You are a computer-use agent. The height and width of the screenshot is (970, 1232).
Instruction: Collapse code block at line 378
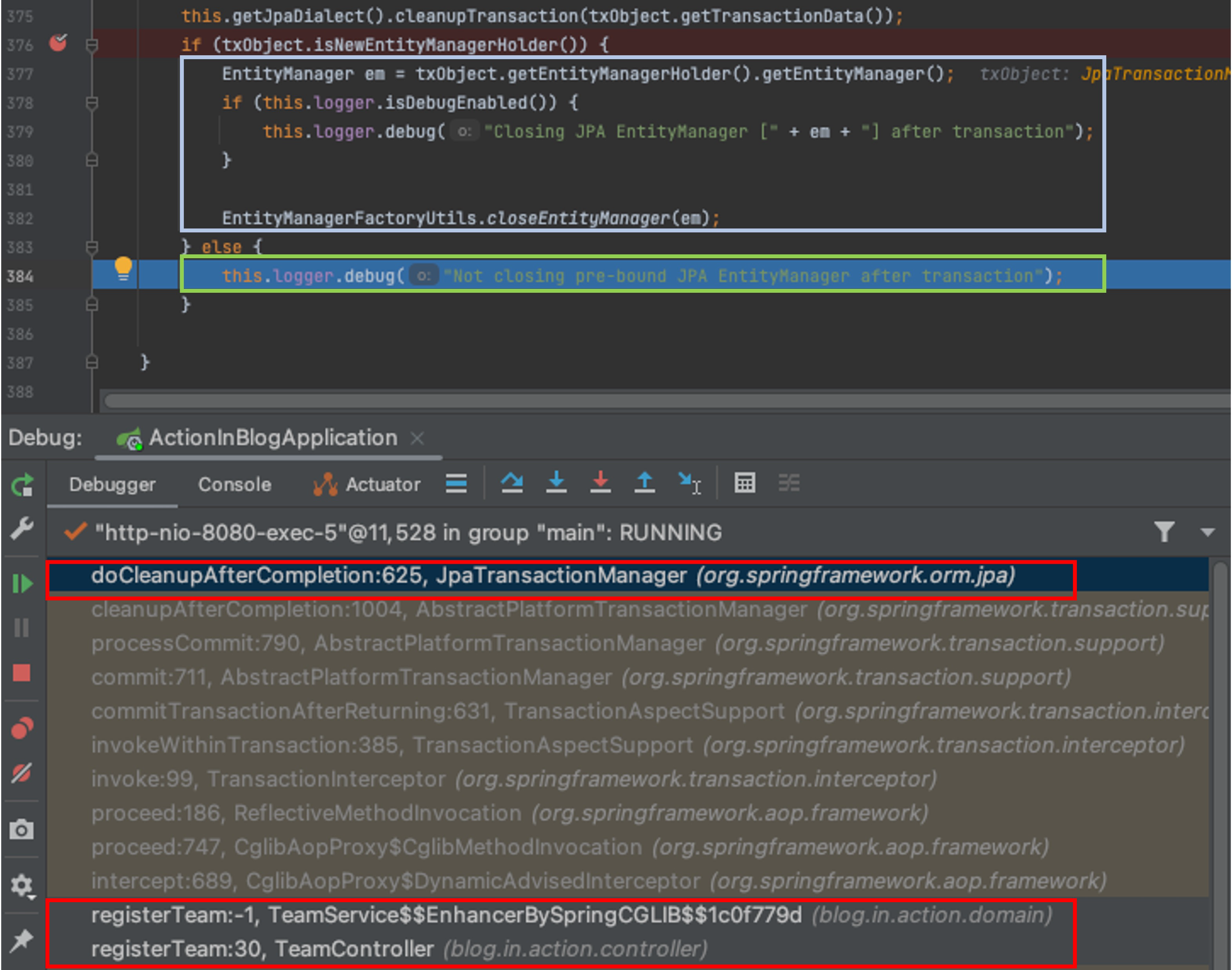coord(91,103)
